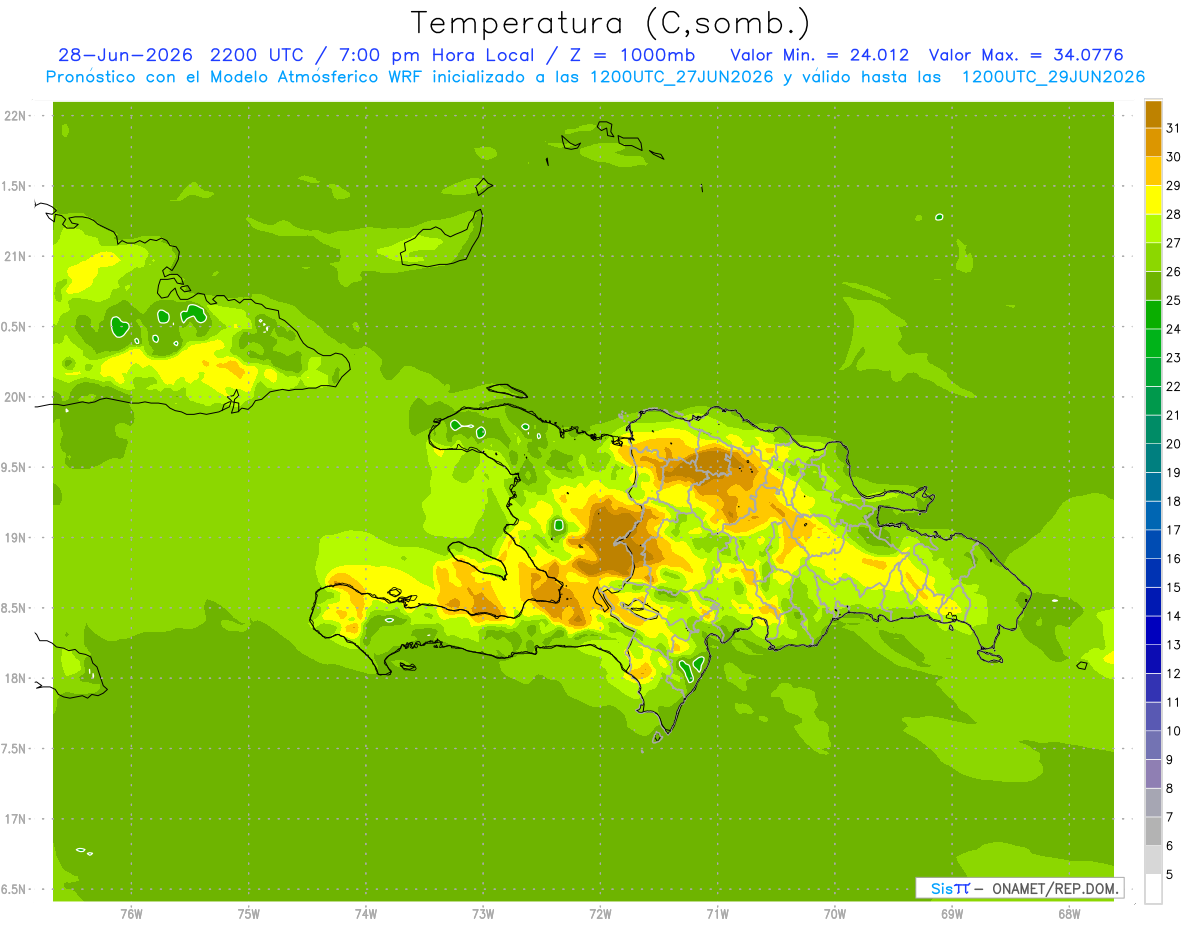The image size is (1200, 927).
Task: Click the colorbar value label '25'
Action: [1174, 300]
